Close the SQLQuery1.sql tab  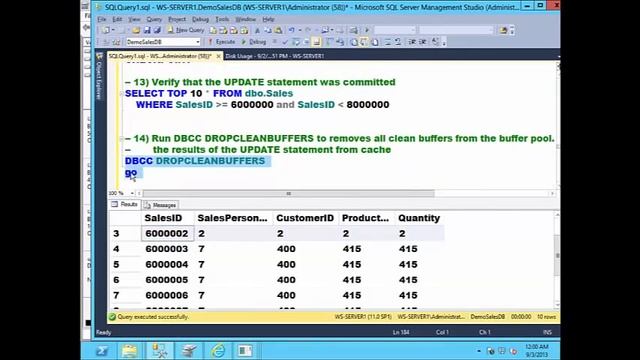pyautogui.click(x=218, y=56)
